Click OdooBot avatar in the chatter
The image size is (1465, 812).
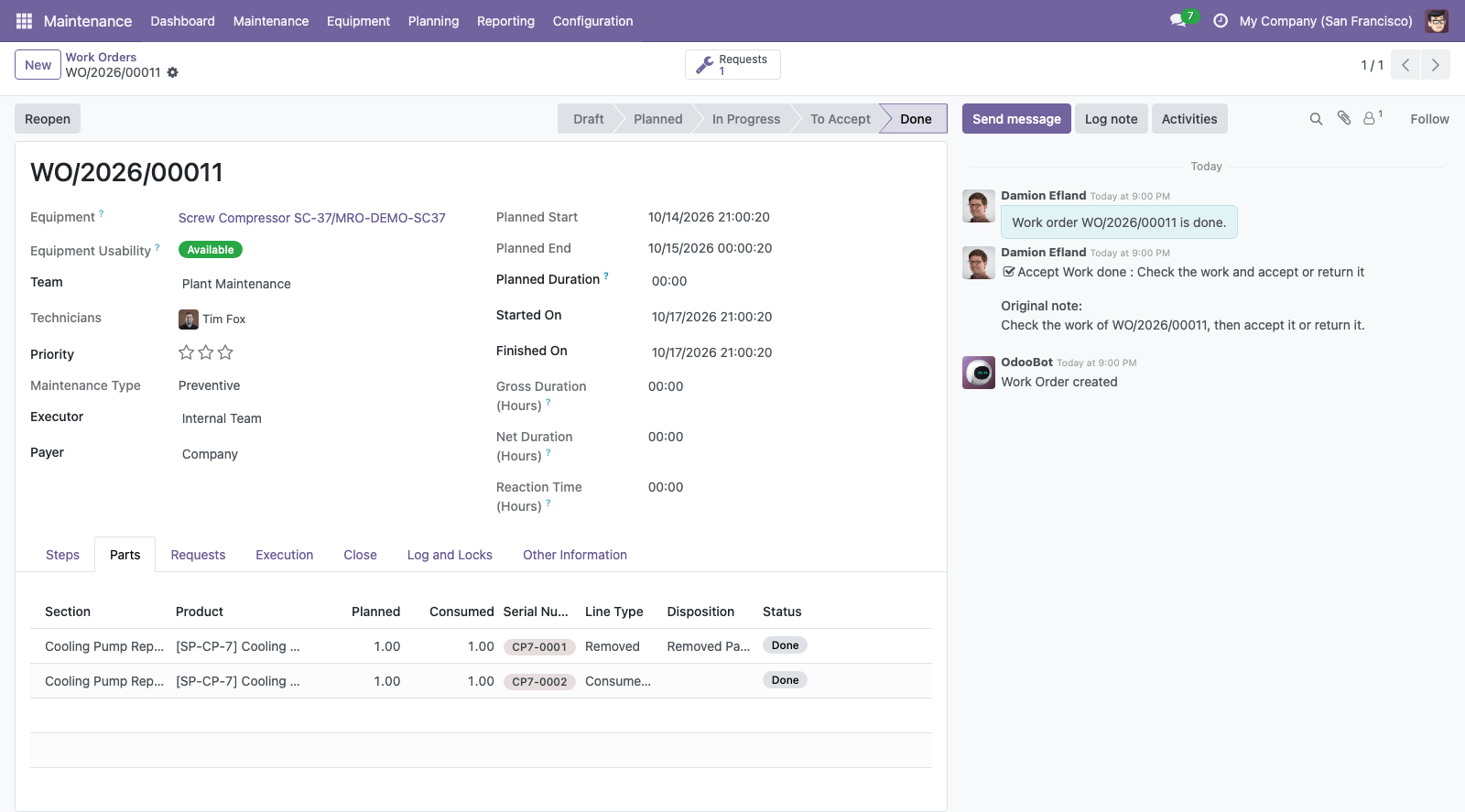click(x=979, y=373)
